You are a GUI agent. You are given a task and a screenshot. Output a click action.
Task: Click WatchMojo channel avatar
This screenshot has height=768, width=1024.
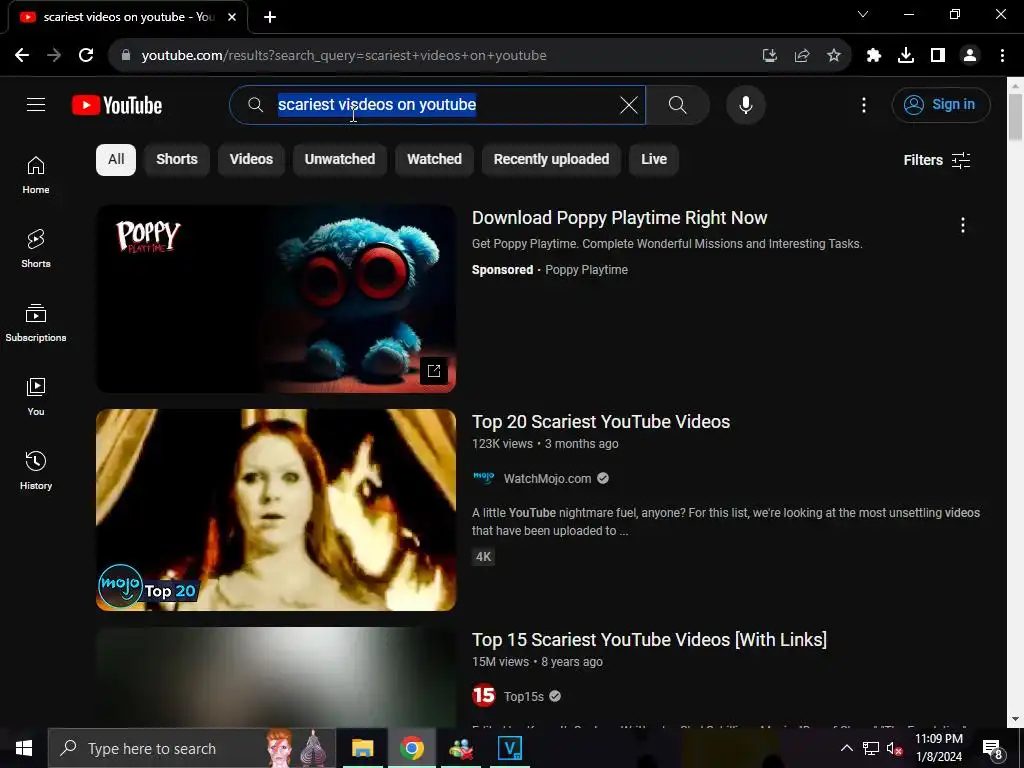(x=484, y=478)
